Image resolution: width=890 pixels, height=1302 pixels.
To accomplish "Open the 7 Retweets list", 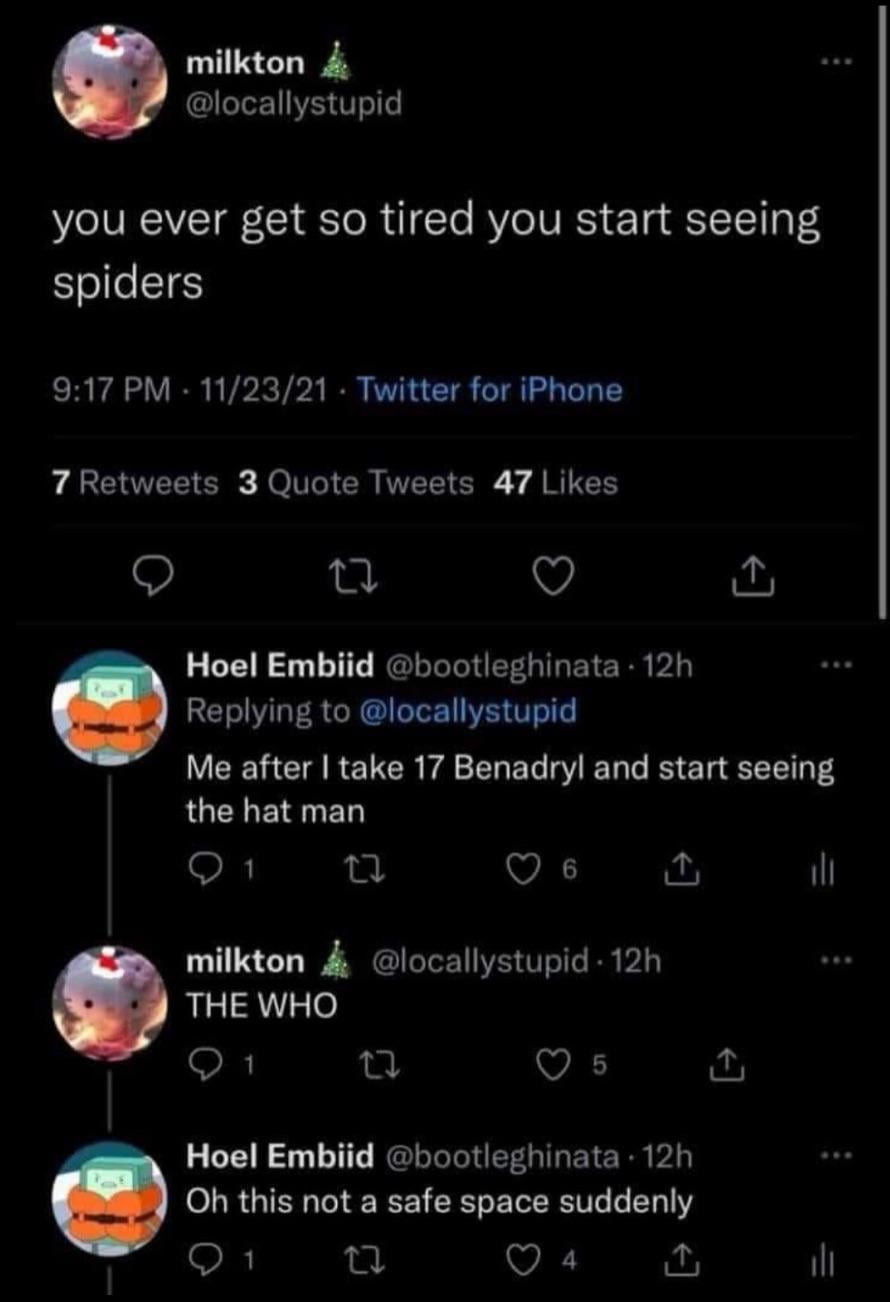I will (x=134, y=484).
